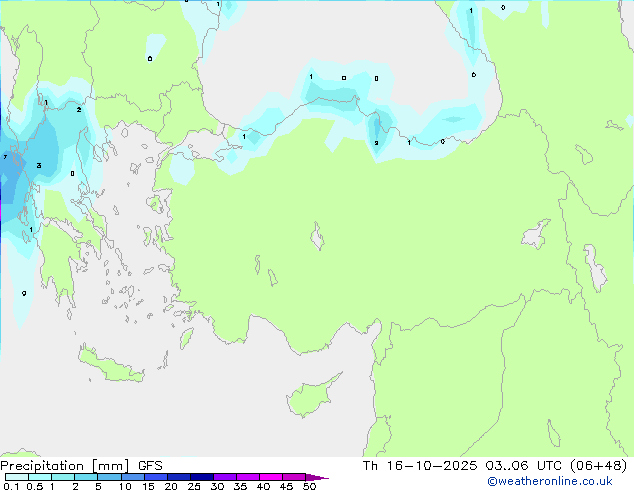Click the legend value label '25'
634x490 pixels.
[194, 486]
